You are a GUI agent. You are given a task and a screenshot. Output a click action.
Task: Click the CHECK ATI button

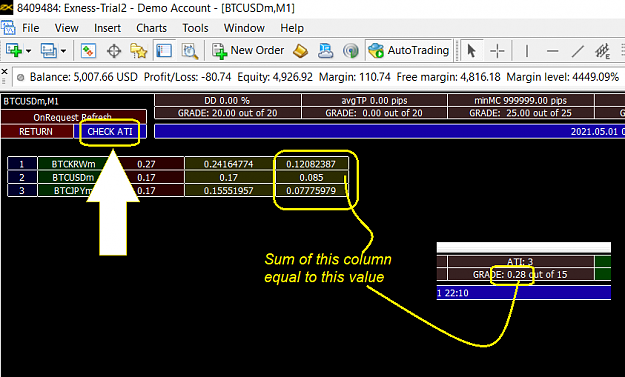pyautogui.click(x=110, y=132)
